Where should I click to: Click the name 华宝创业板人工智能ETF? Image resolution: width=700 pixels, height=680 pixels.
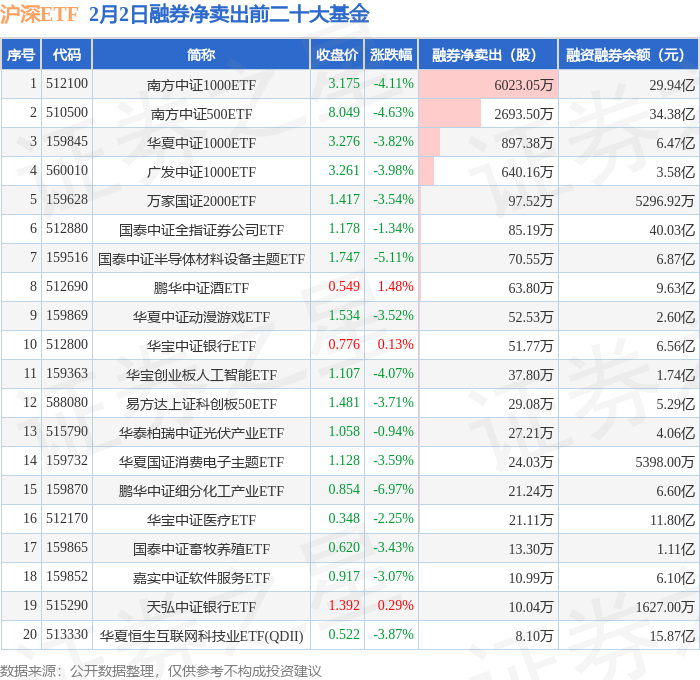201,375
